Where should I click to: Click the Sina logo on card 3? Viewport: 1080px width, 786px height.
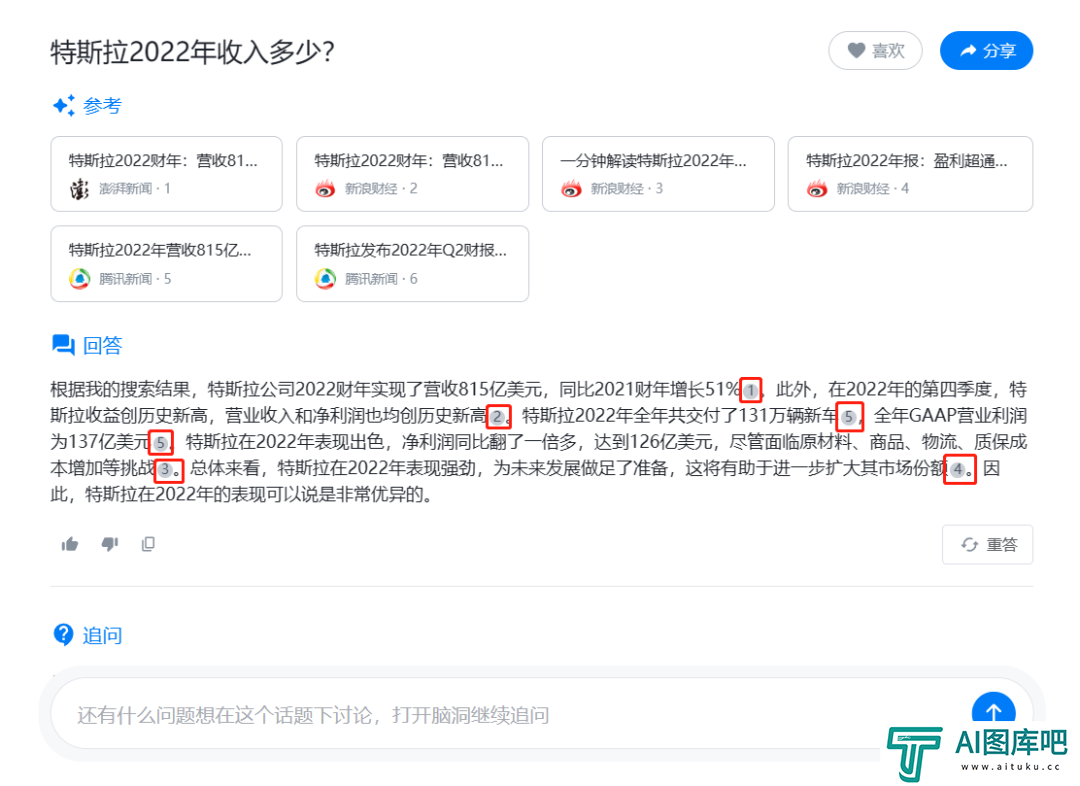571,189
